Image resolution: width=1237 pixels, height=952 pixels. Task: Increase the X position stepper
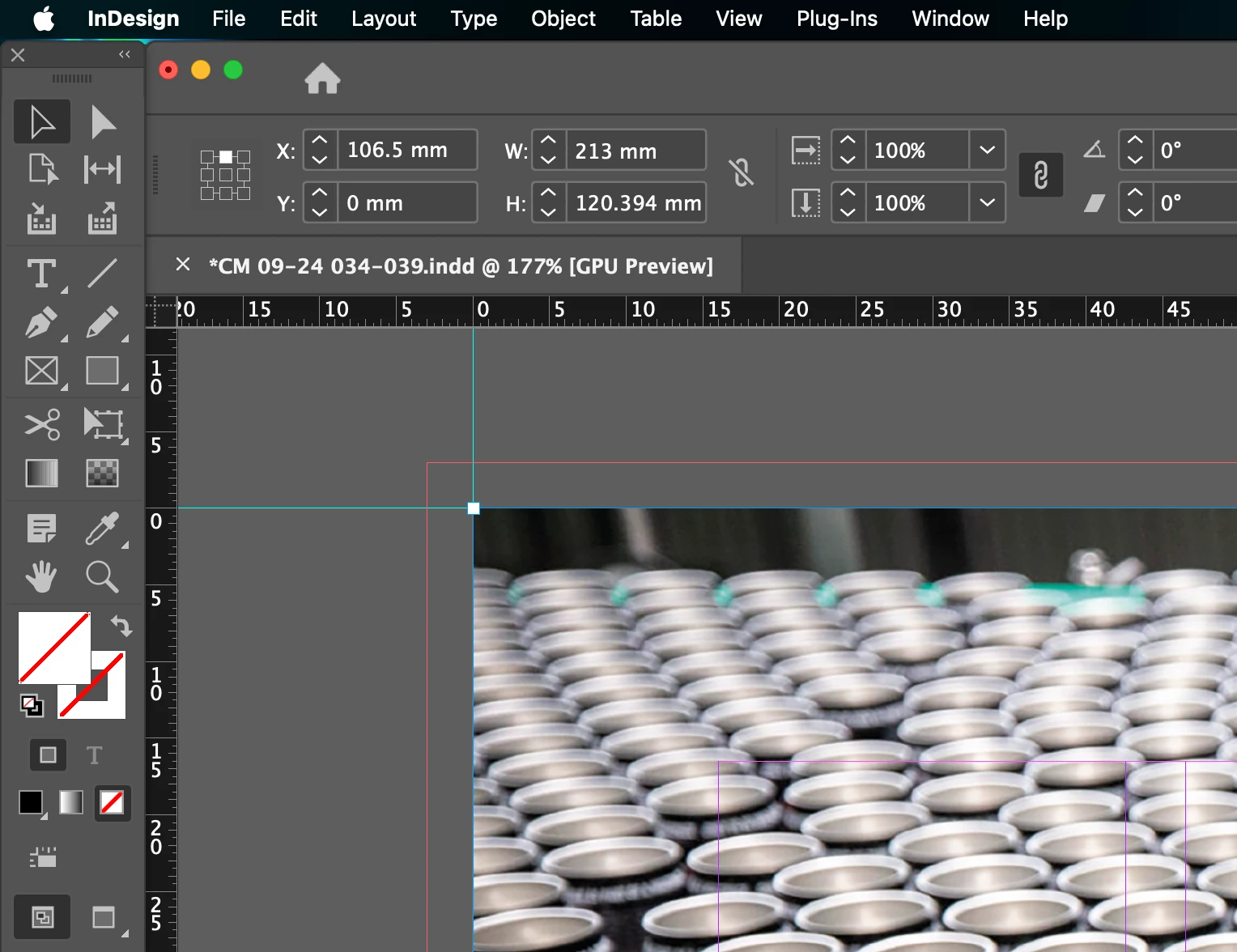(x=320, y=141)
